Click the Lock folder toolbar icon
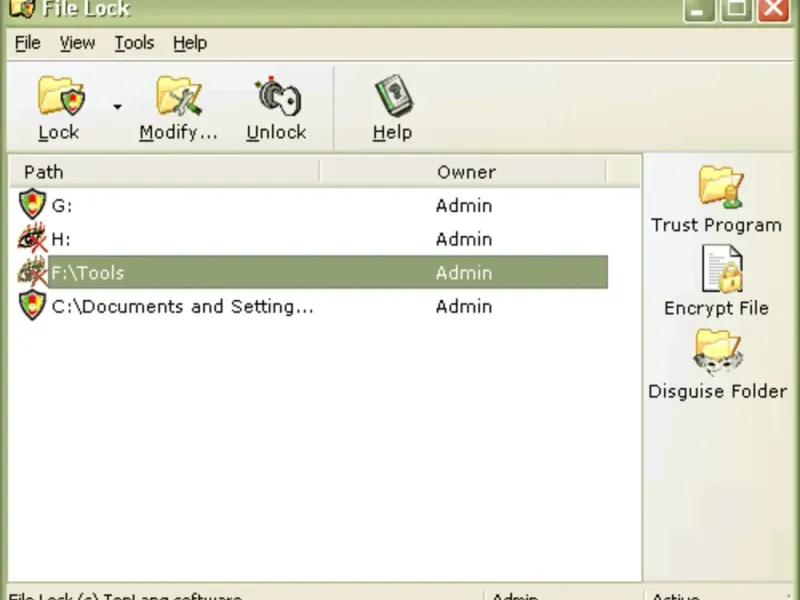The width and height of the screenshot is (800, 600). click(x=61, y=95)
